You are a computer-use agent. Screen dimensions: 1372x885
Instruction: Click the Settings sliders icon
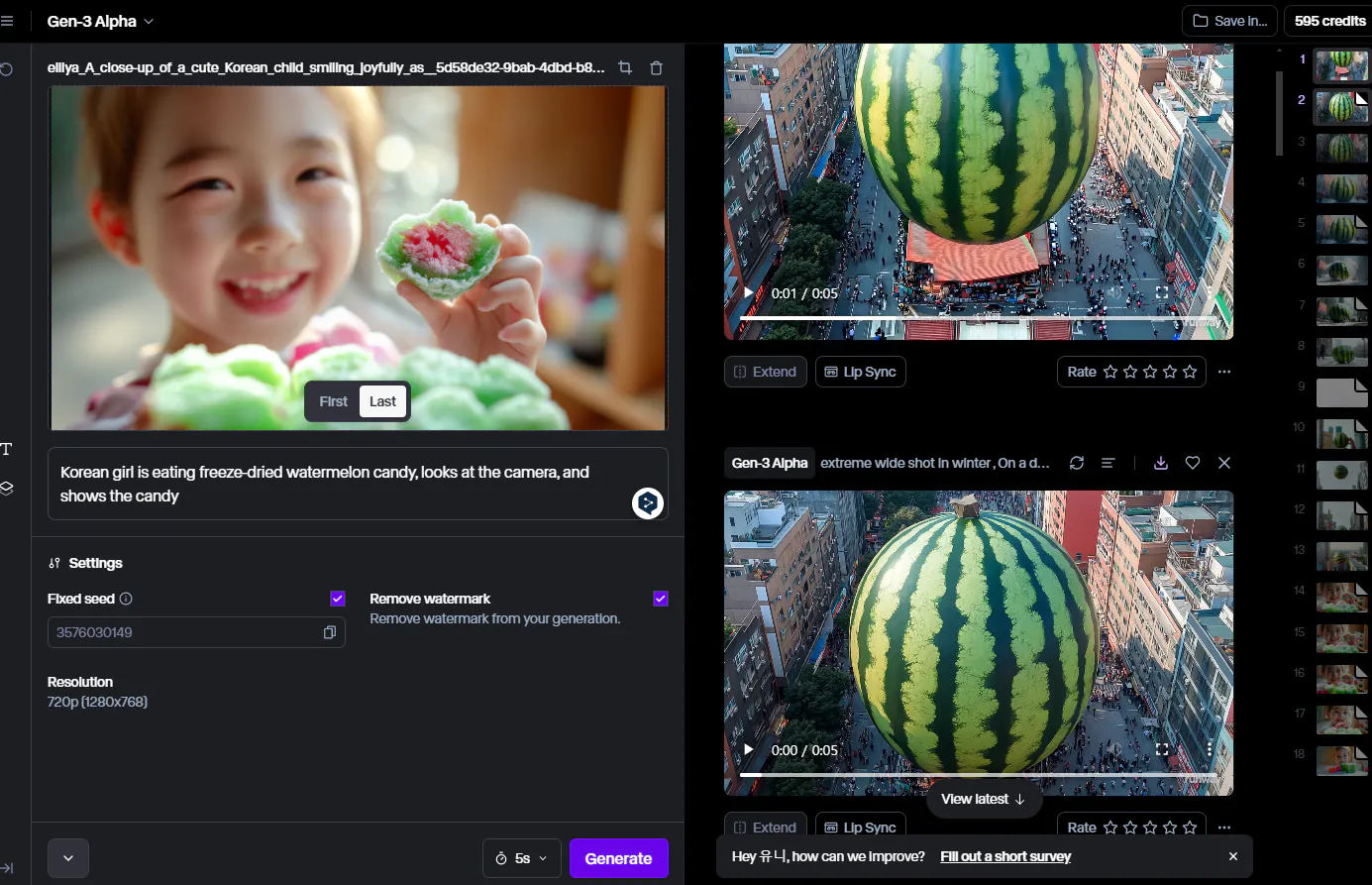[54, 563]
